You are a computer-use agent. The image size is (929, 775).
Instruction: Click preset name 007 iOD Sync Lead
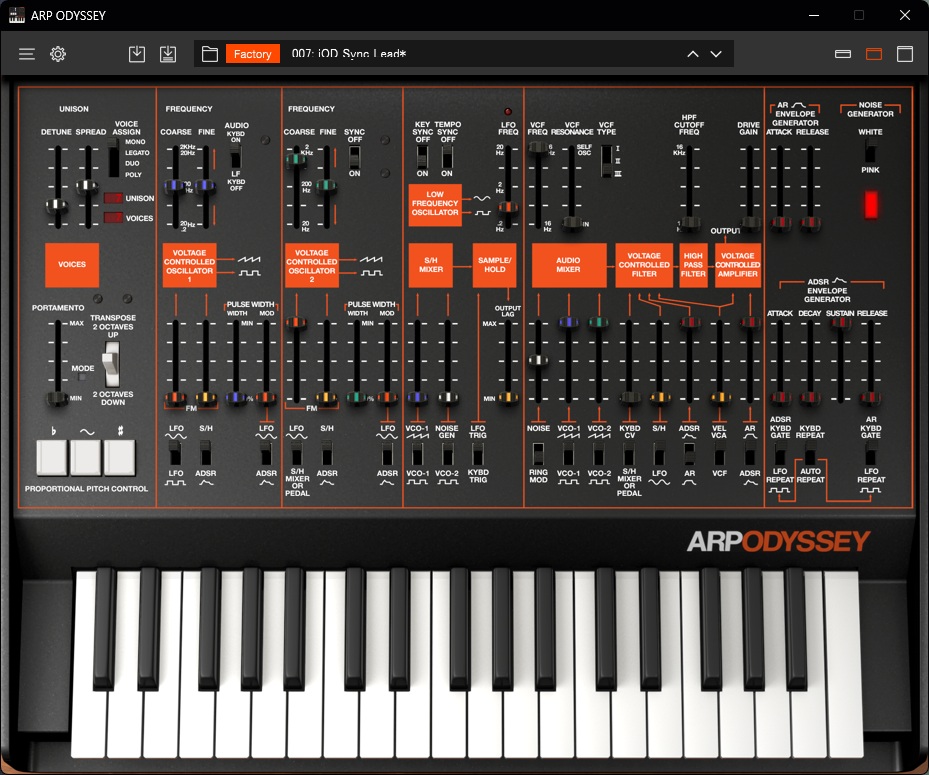pyautogui.click(x=349, y=55)
